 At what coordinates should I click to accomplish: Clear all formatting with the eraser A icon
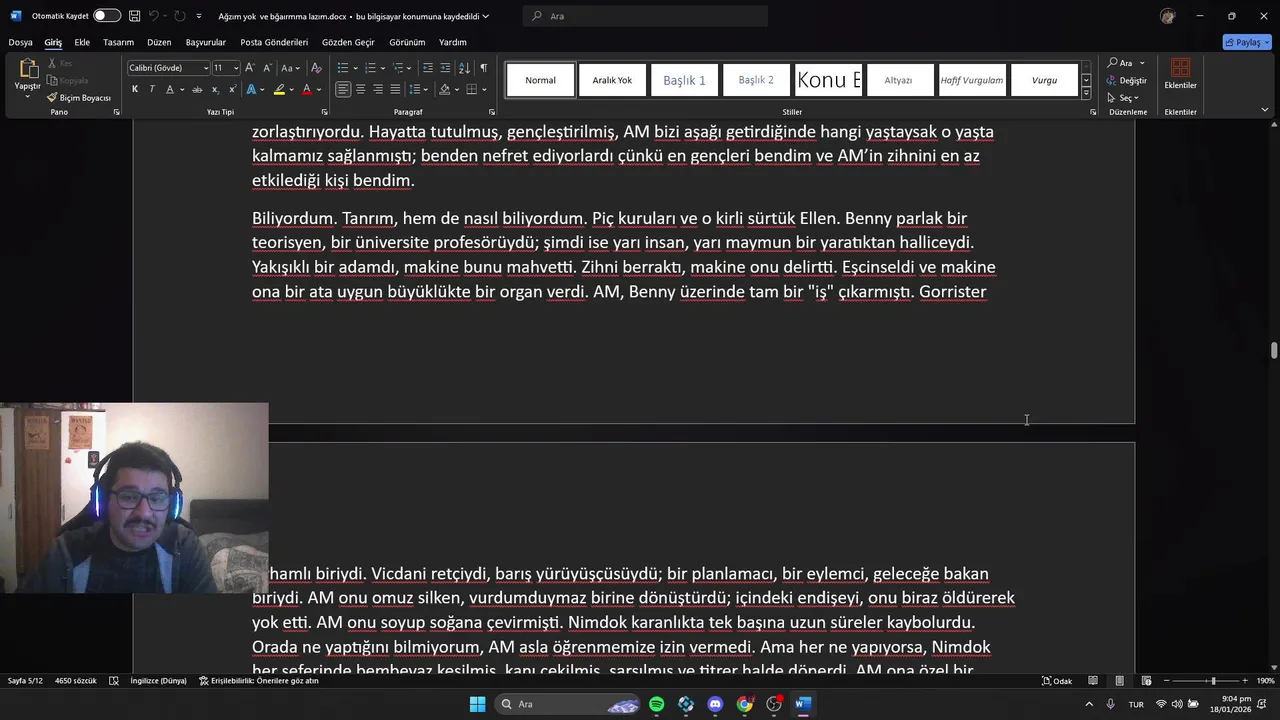pos(316,68)
